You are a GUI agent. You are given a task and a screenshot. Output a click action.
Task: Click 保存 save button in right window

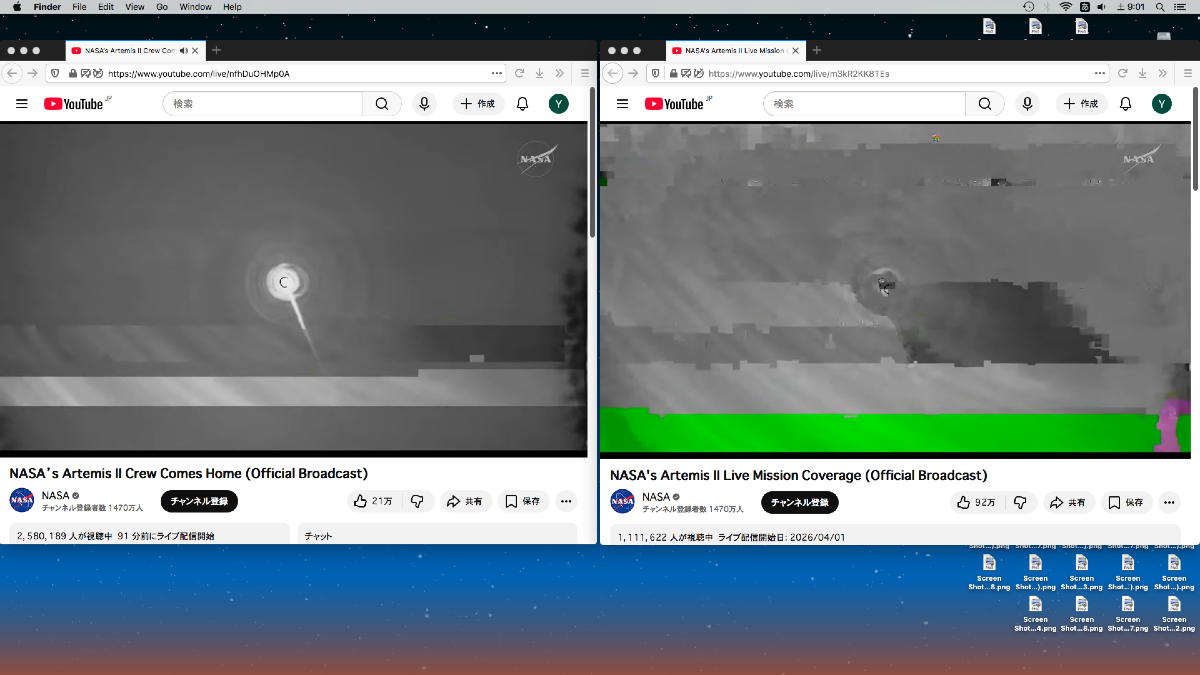(1126, 502)
